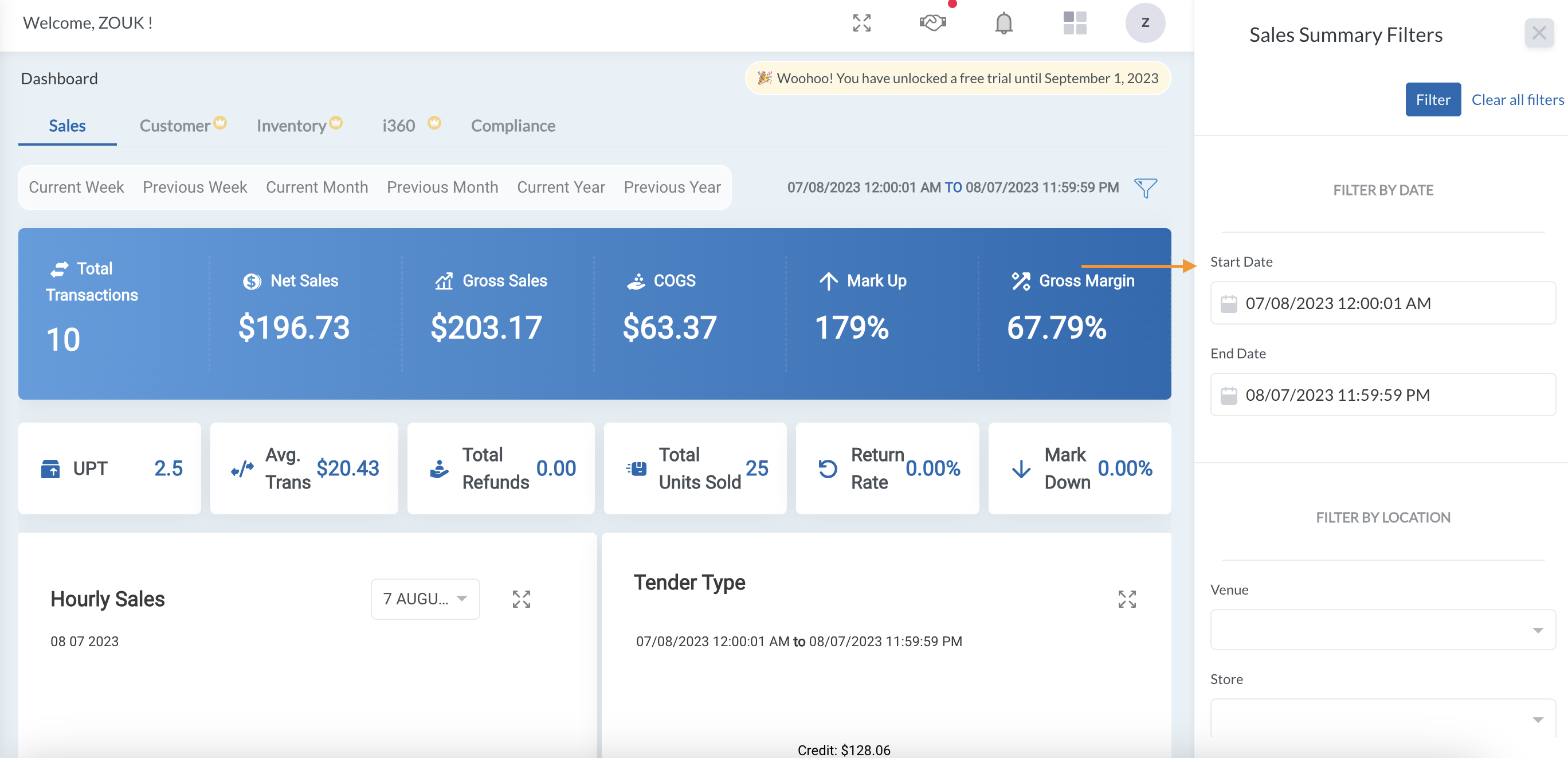Open the apps grid icon
The image size is (1568, 758).
pyautogui.click(x=1075, y=23)
